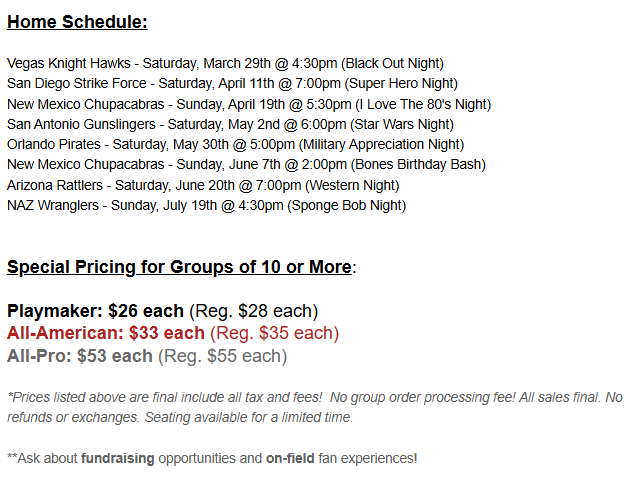630x478 pixels.
Task: Click the prices disclaimer about tax and fees
Action: [165, 397]
